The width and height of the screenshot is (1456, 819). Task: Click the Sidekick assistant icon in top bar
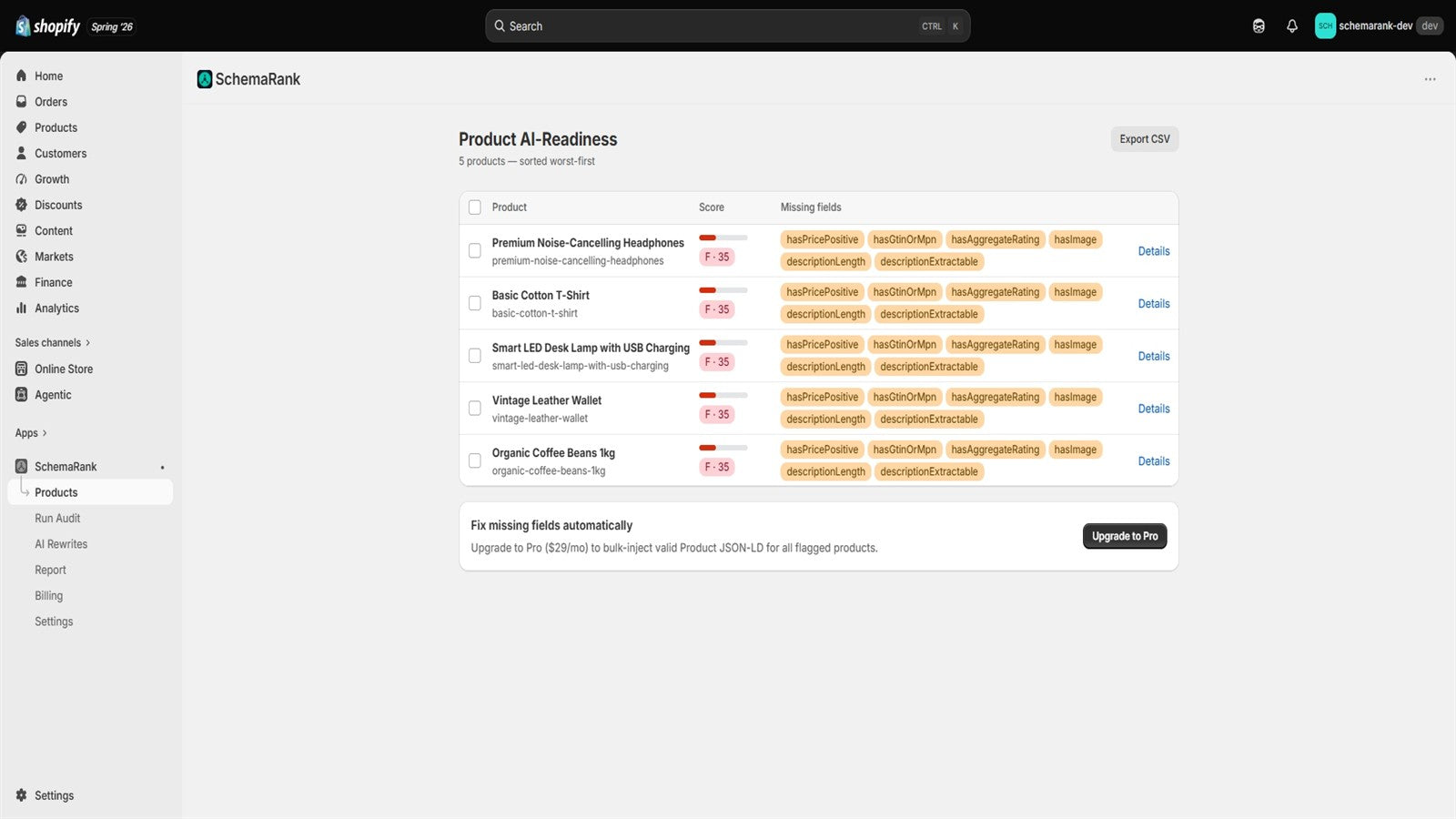1259,26
